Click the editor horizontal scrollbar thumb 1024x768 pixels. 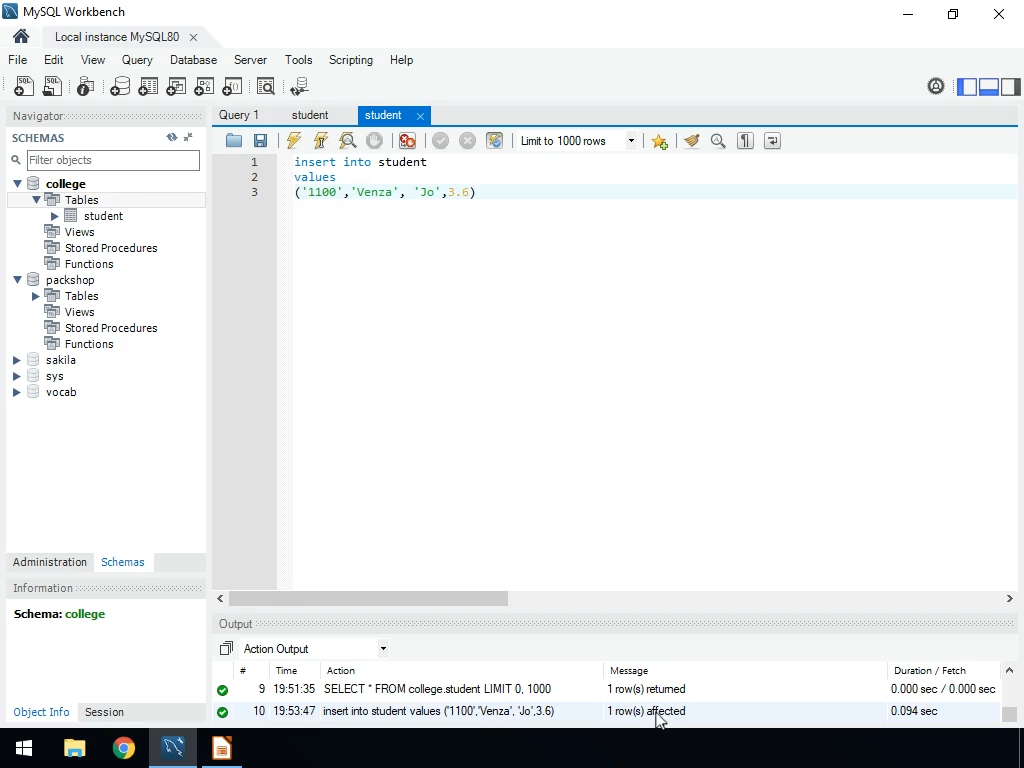(368, 598)
